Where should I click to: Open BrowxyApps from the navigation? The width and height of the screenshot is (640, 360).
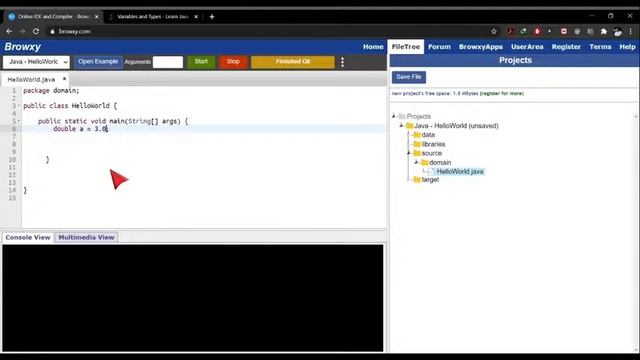click(481, 47)
